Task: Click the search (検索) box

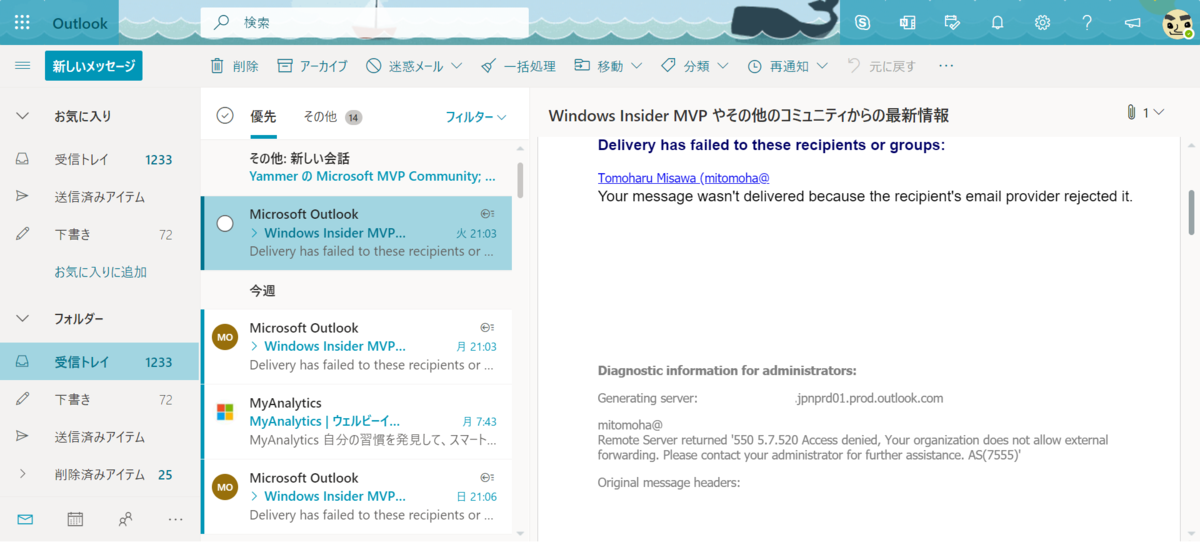Action: tap(365, 22)
